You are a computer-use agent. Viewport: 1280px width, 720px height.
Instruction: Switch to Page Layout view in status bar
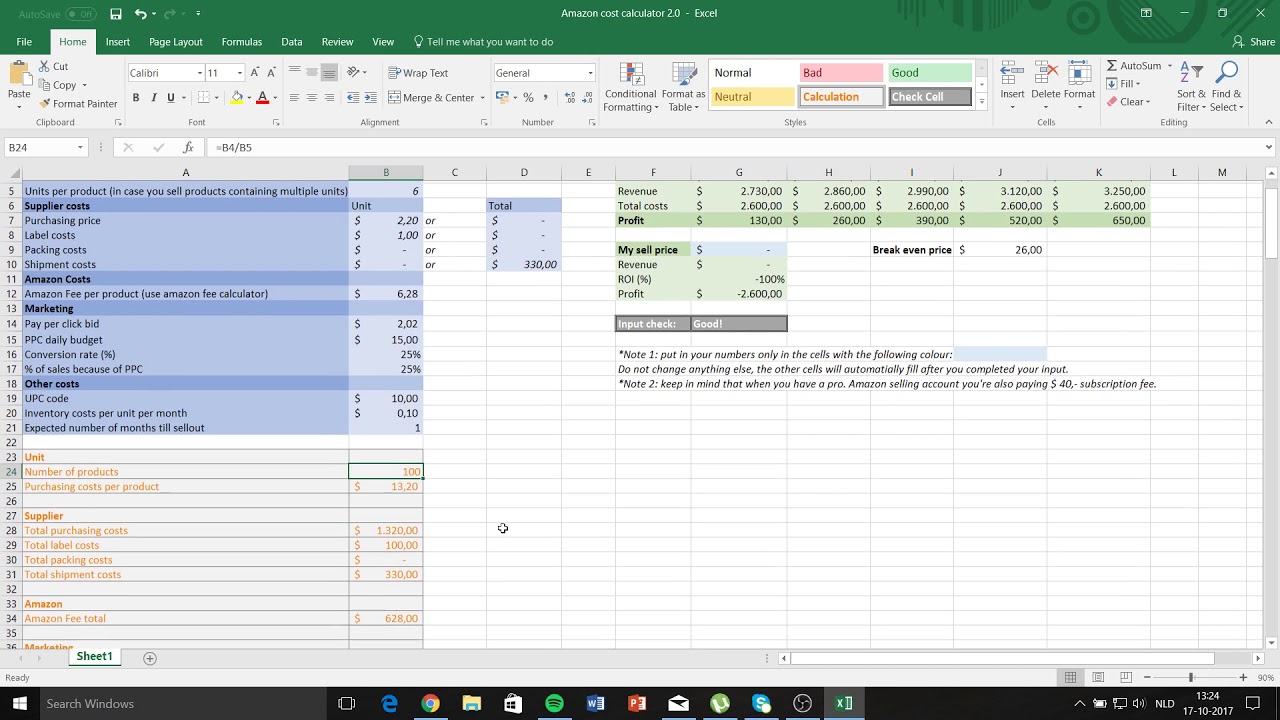click(1098, 677)
